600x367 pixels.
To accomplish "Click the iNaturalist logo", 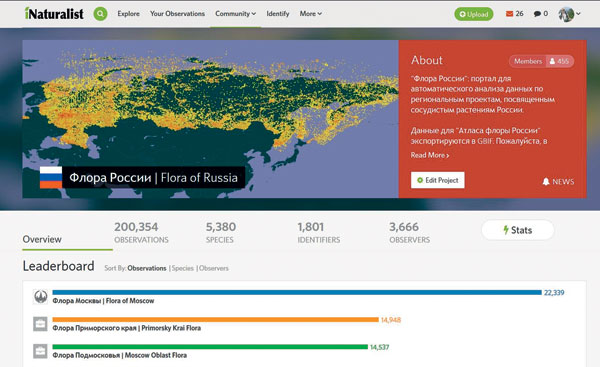I will [x=54, y=14].
